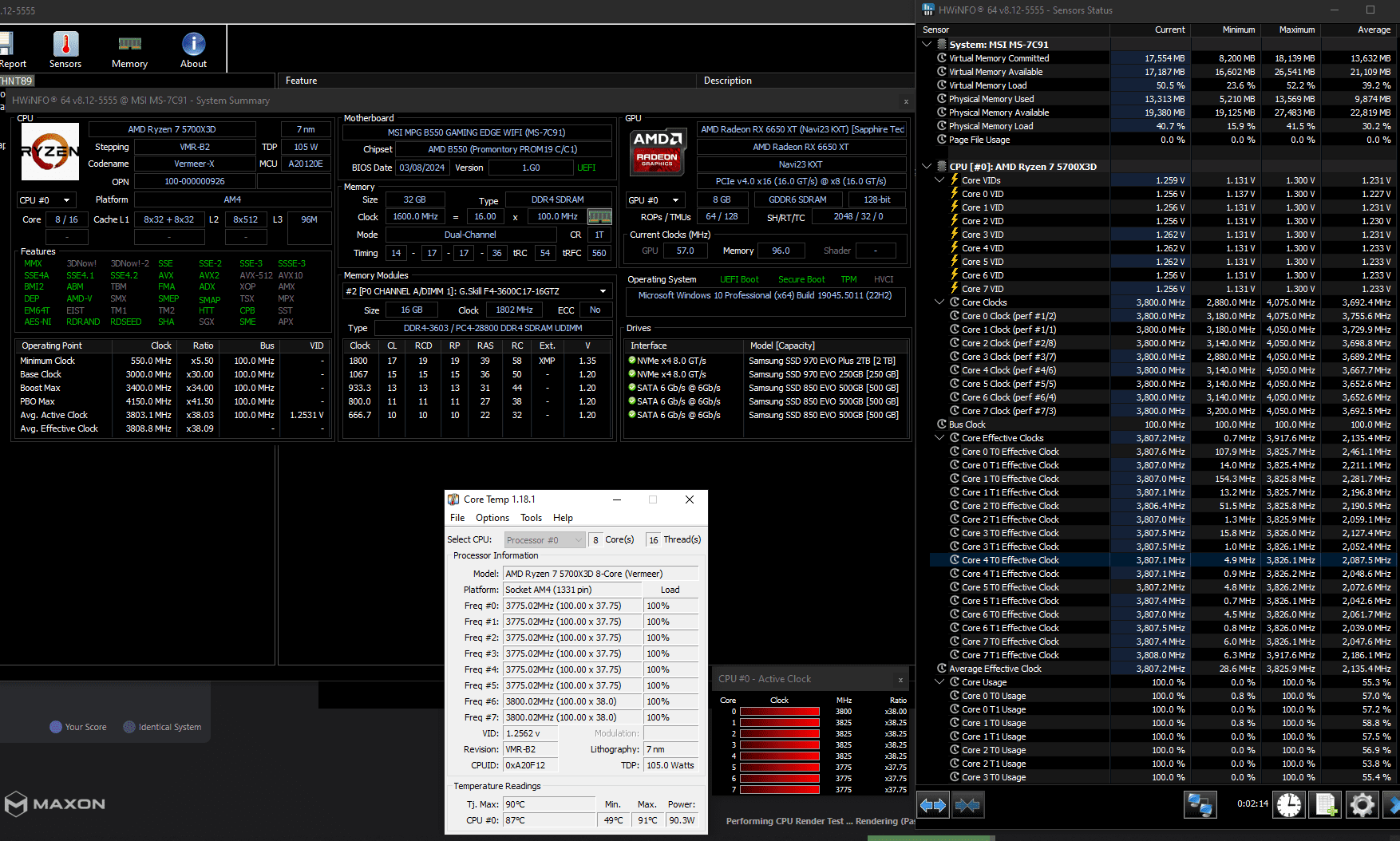Select the Core 2 T0 Usage sensor row

point(1164,750)
